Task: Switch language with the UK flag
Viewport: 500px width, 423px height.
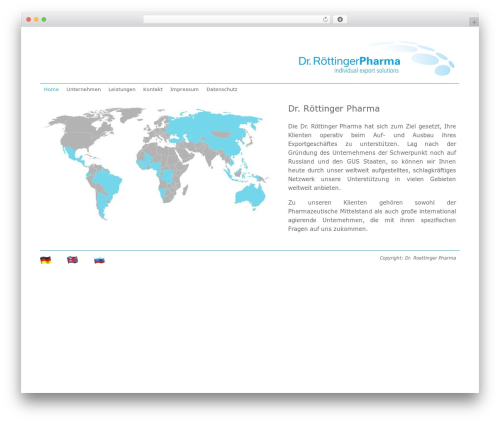Action: [72, 260]
